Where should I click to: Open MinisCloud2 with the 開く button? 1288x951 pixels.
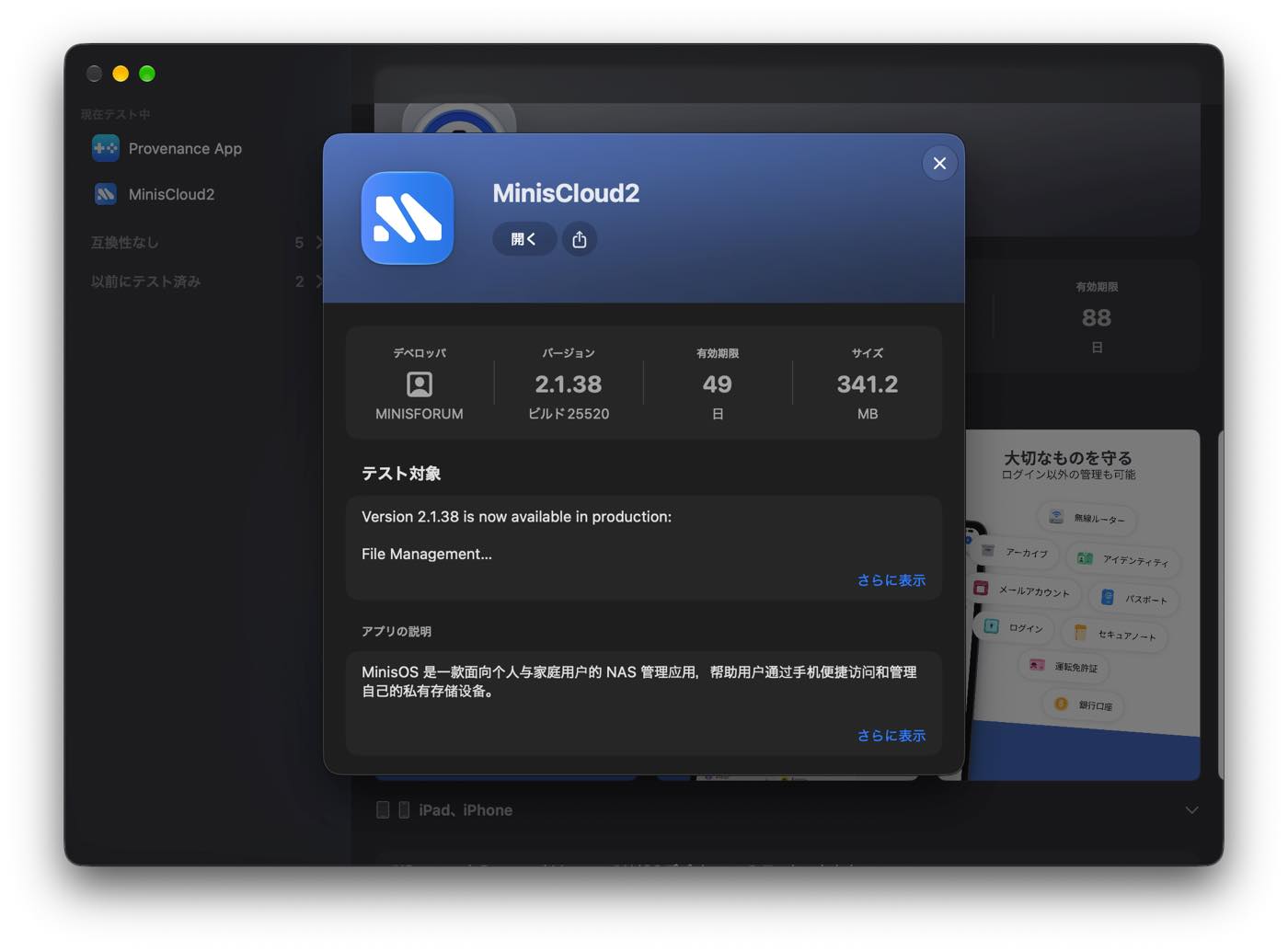point(524,239)
